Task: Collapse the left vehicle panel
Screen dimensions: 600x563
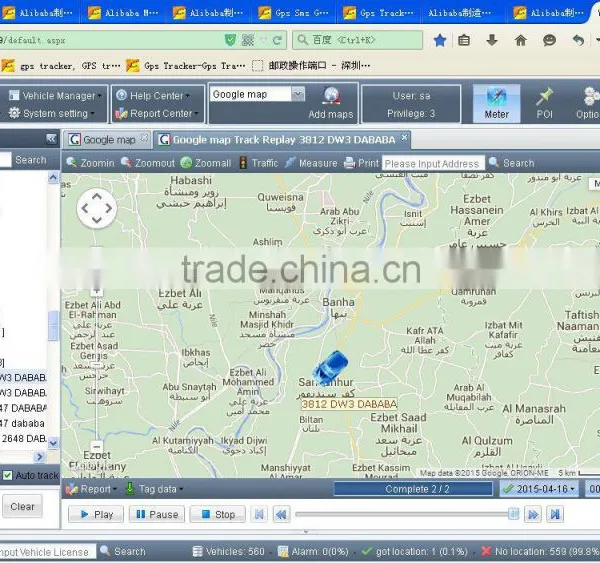Action: pos(51,139)
